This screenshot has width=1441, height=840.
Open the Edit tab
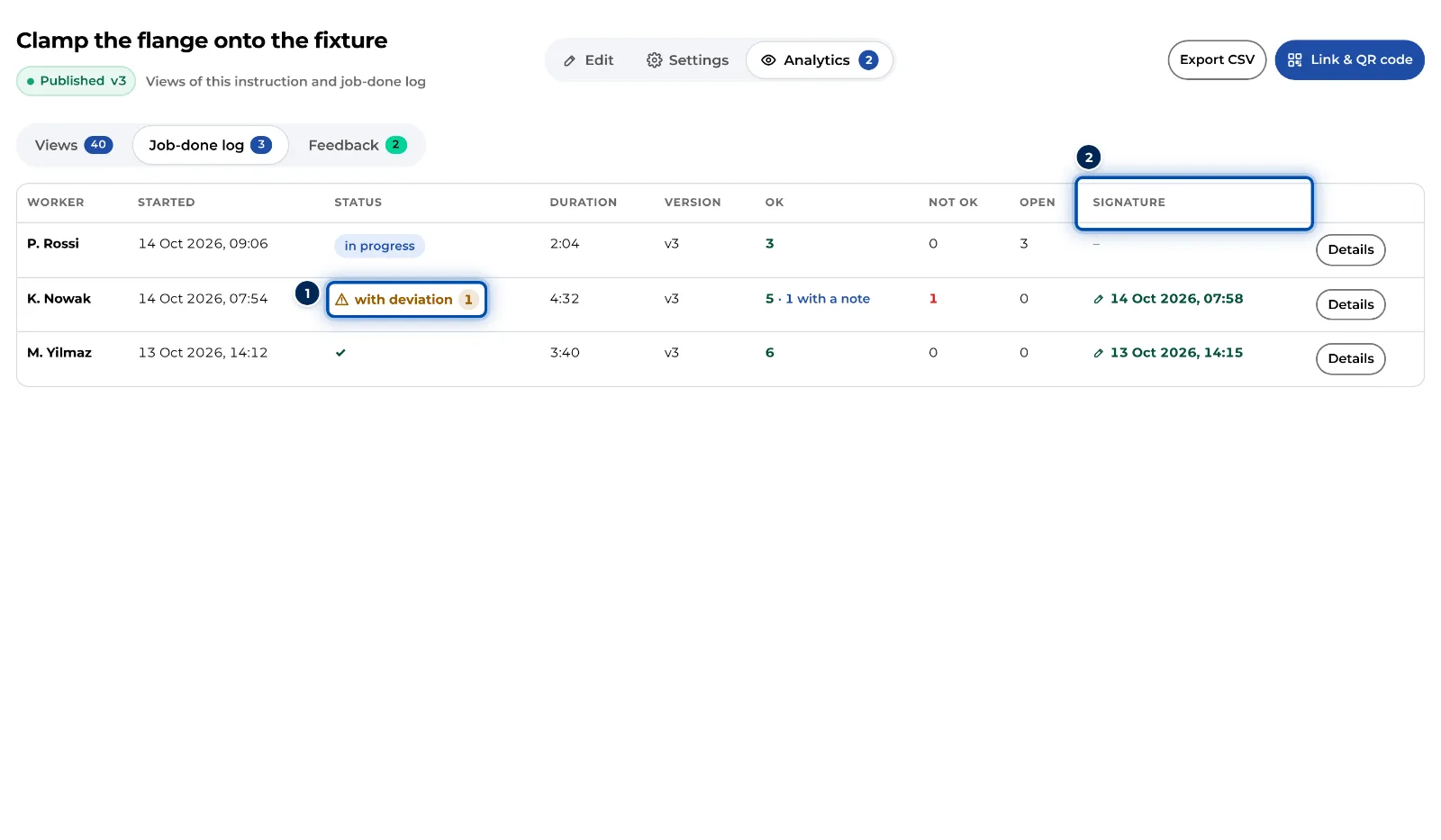tap(588, 60)
